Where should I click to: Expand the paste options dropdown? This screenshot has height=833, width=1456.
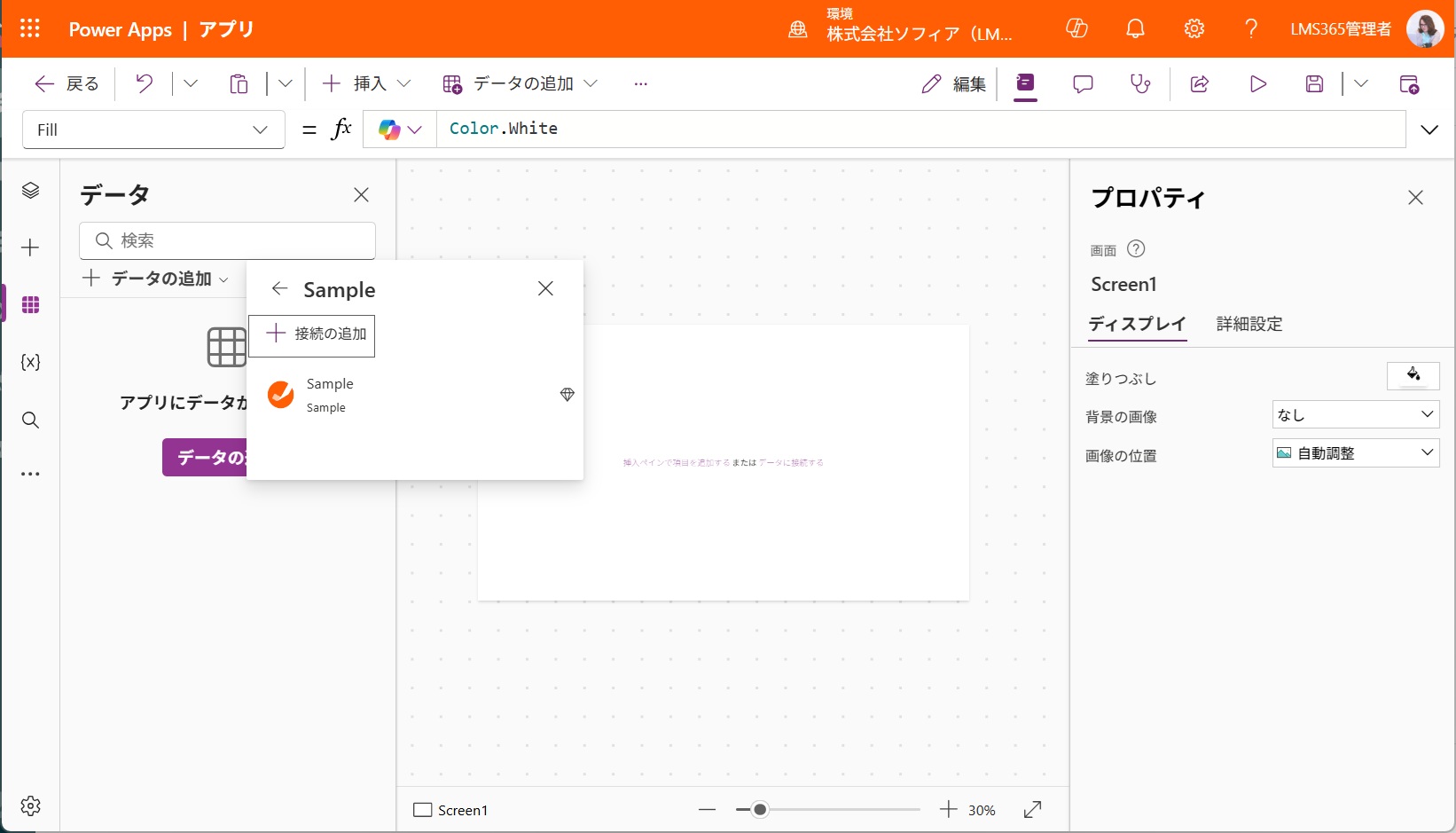(286, 83)
